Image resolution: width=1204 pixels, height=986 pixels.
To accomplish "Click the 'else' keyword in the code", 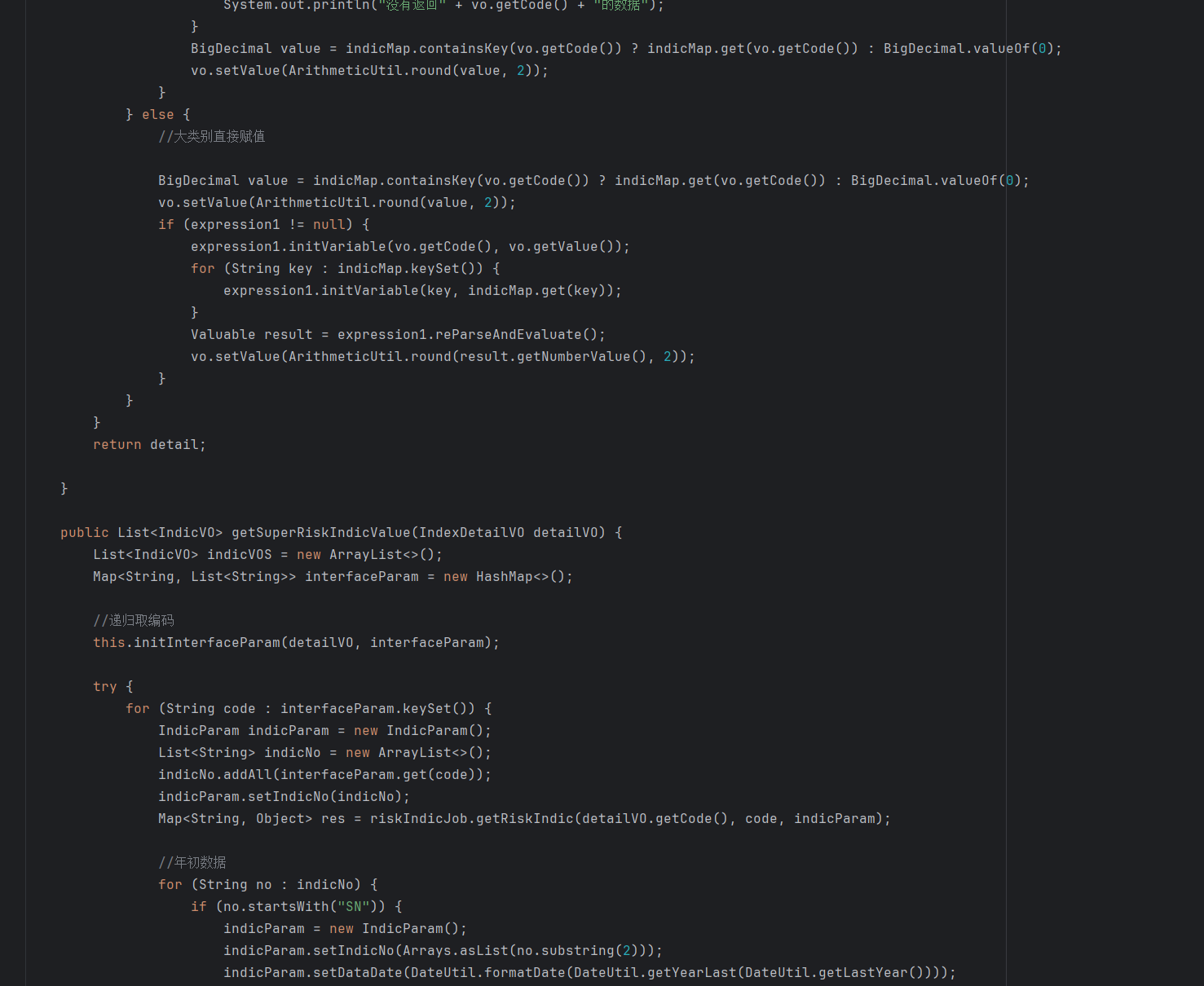I will [158, 115].
